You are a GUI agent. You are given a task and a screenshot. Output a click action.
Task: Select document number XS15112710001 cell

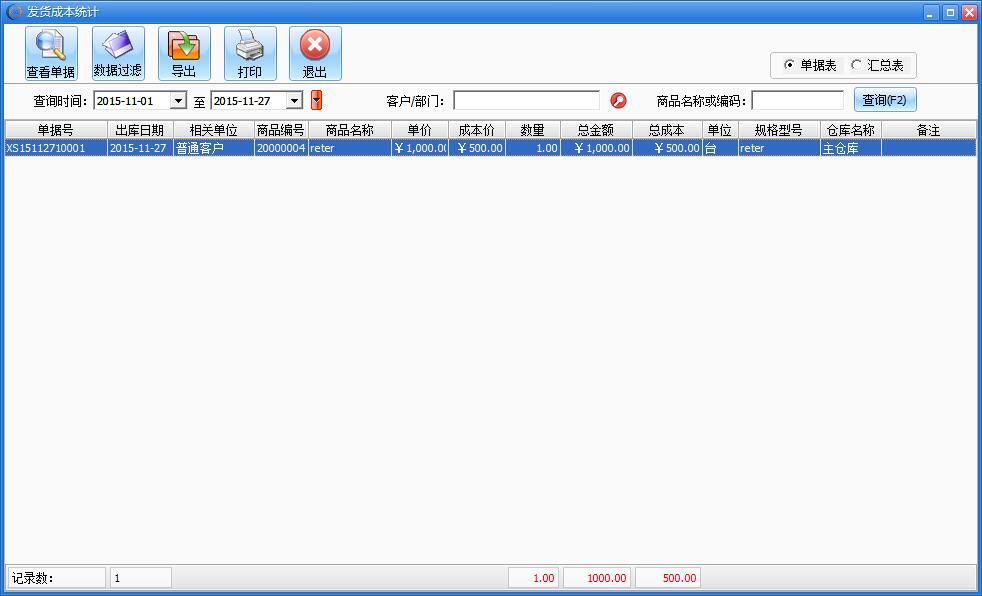[56, 148]
